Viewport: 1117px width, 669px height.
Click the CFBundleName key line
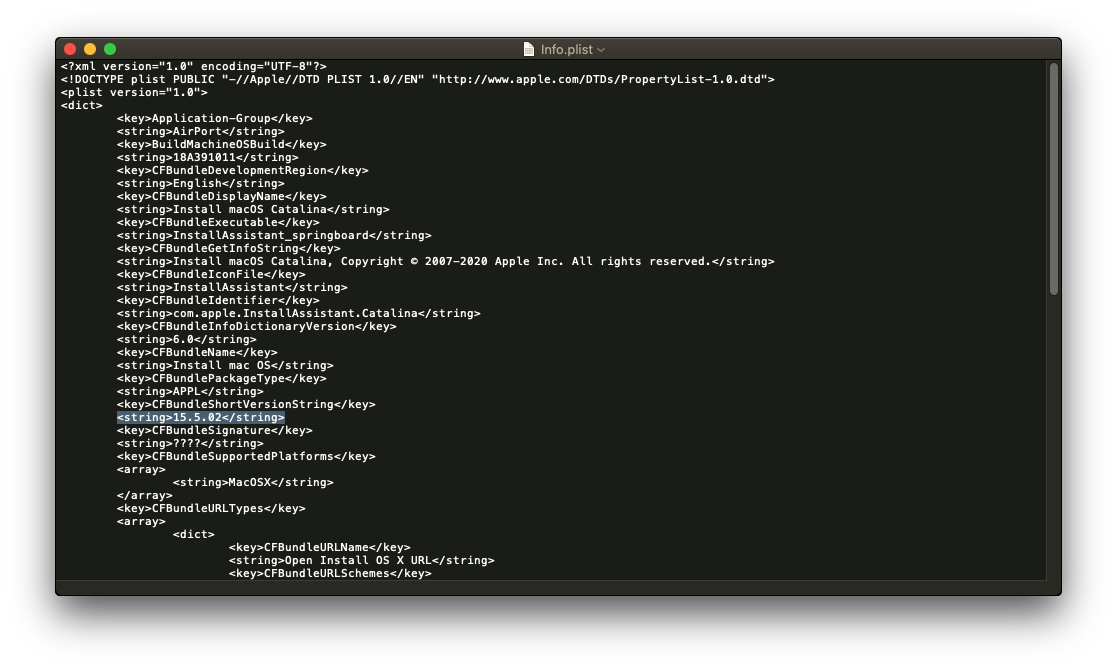pyautogui.click(x=197, y=353)
